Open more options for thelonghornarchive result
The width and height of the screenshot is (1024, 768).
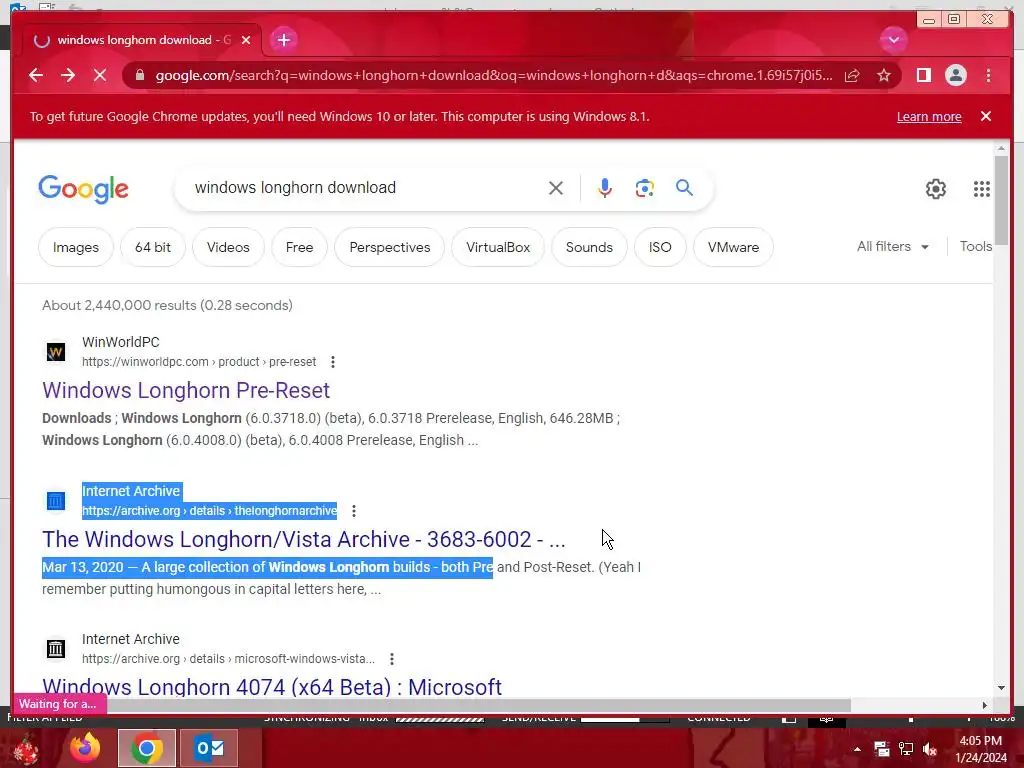click(x=354, y=511)
